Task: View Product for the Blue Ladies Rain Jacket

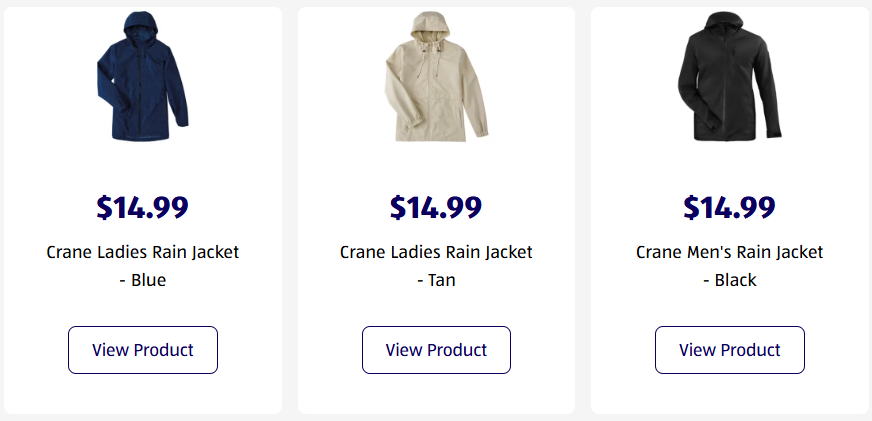Action: click(143, 350)
